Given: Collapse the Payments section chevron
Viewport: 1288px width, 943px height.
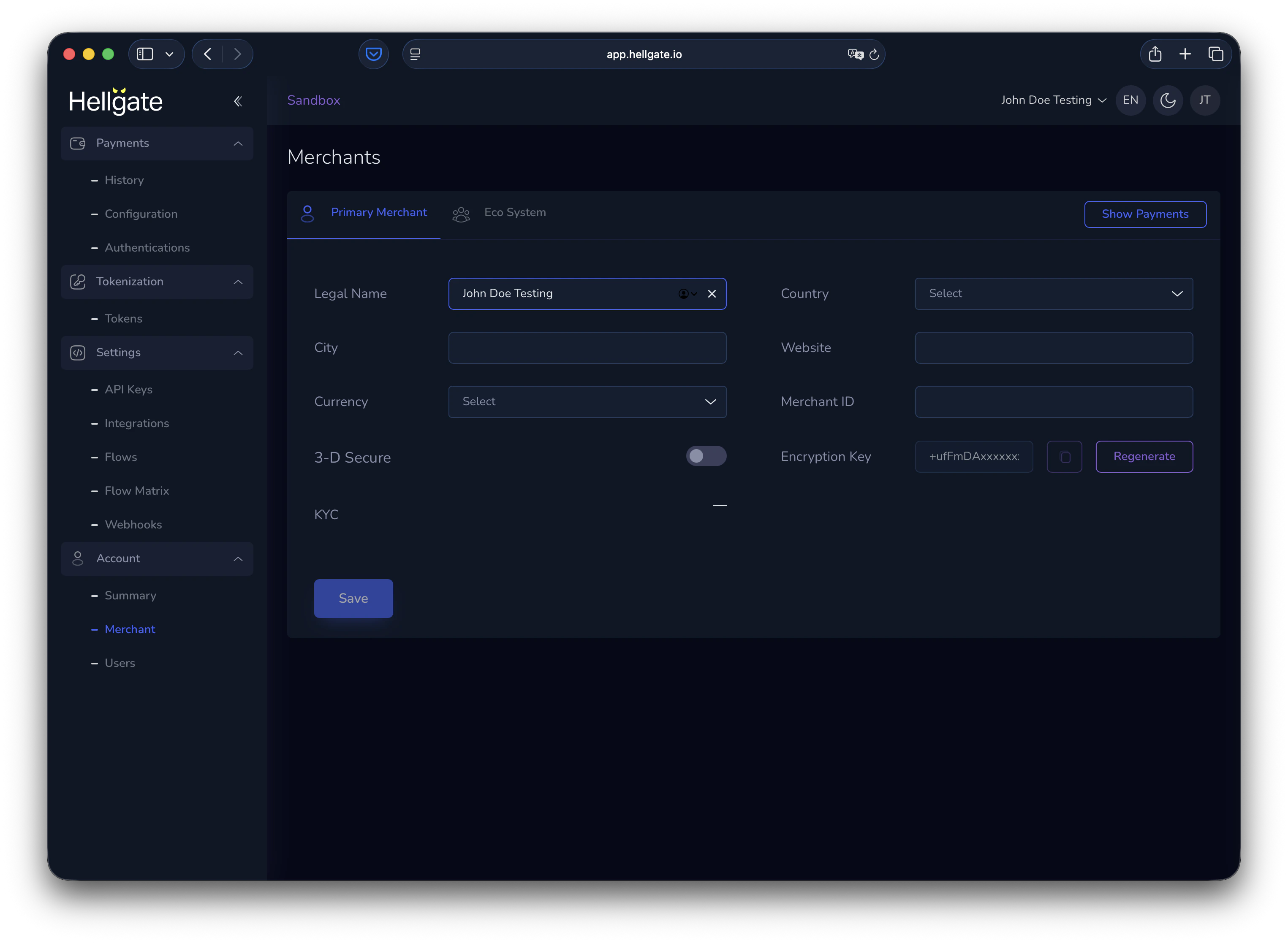Looking at the screenshot, I should [x=238, y=143].
